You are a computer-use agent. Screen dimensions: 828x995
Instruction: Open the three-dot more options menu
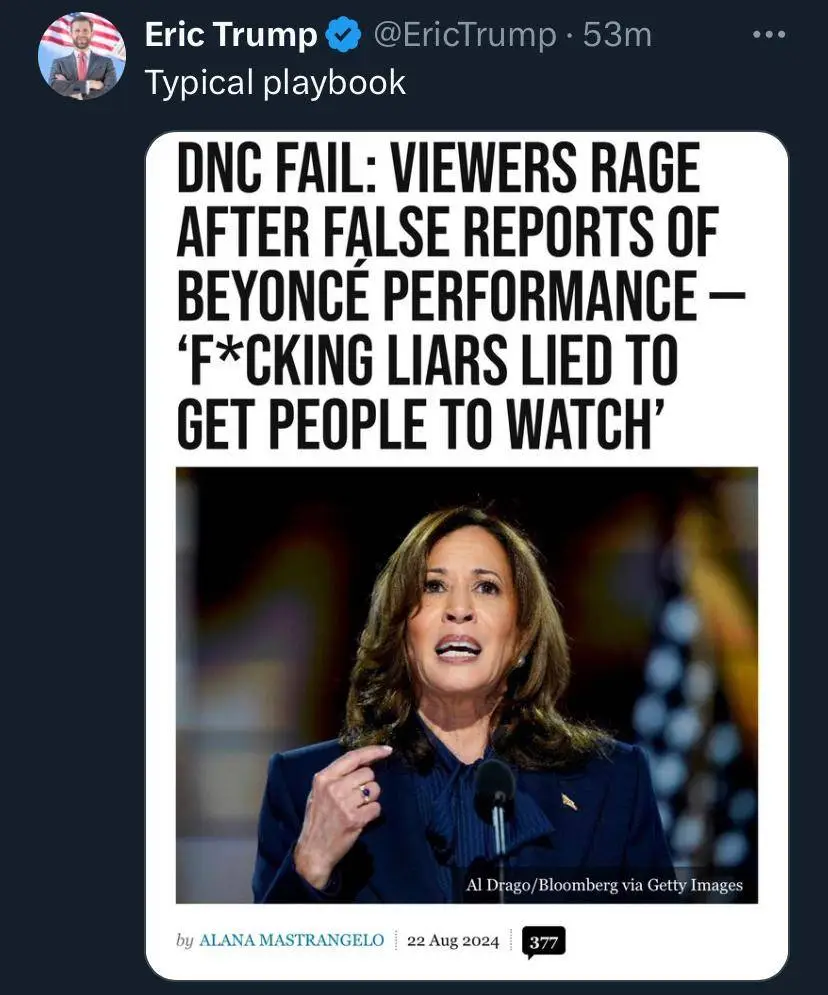[769, 35]
